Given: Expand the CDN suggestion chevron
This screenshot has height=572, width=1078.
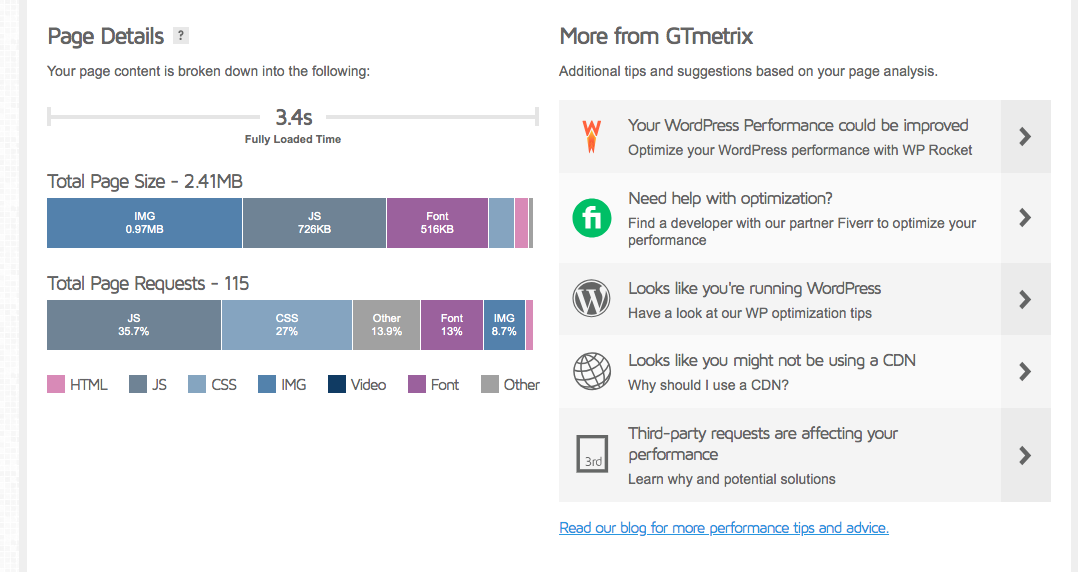Looking at the screenshot, I should coord(1025,371).
